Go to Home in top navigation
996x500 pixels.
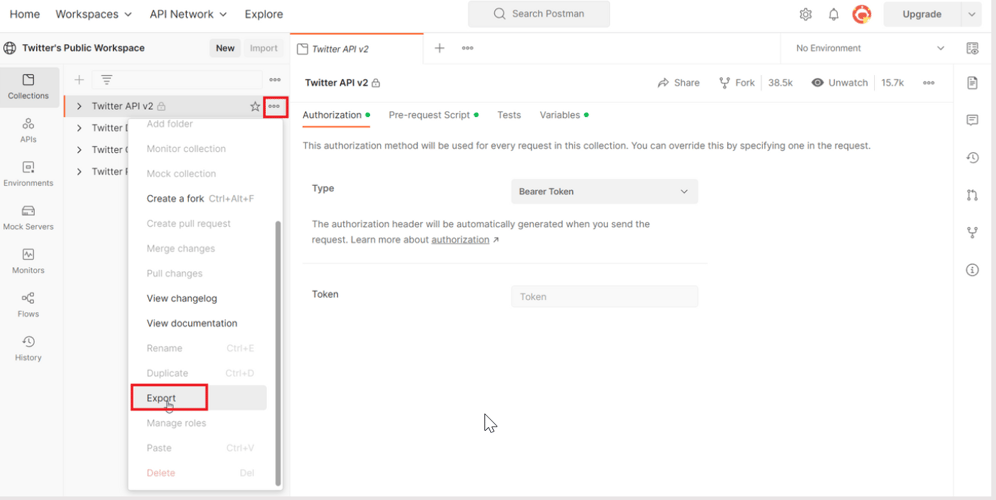pyautogui.click(x=25, y=14)
